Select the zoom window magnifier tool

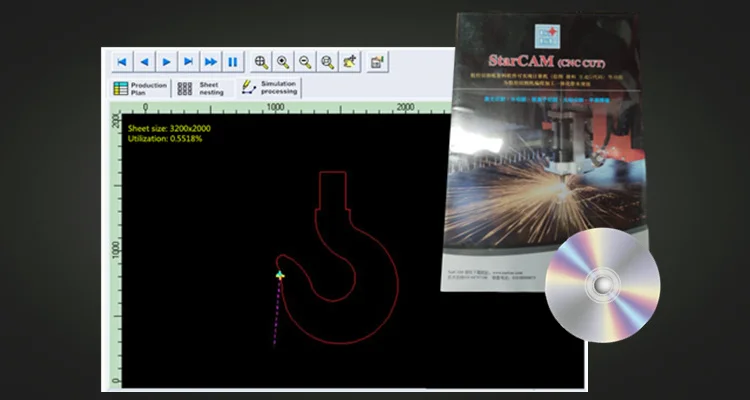pos(327,62)
